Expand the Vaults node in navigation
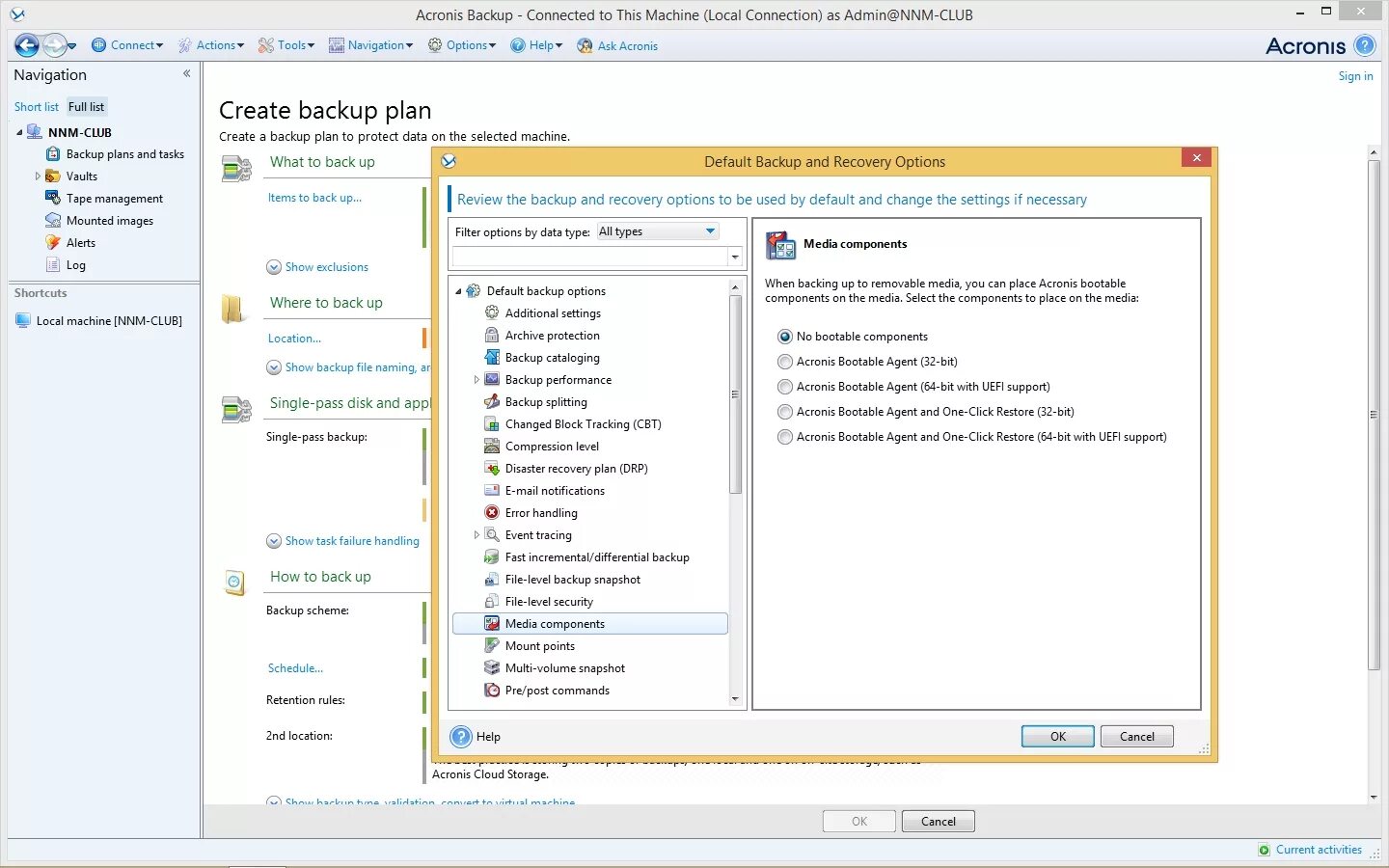This screenshot has height=868, width=1389. pos(38,176)
